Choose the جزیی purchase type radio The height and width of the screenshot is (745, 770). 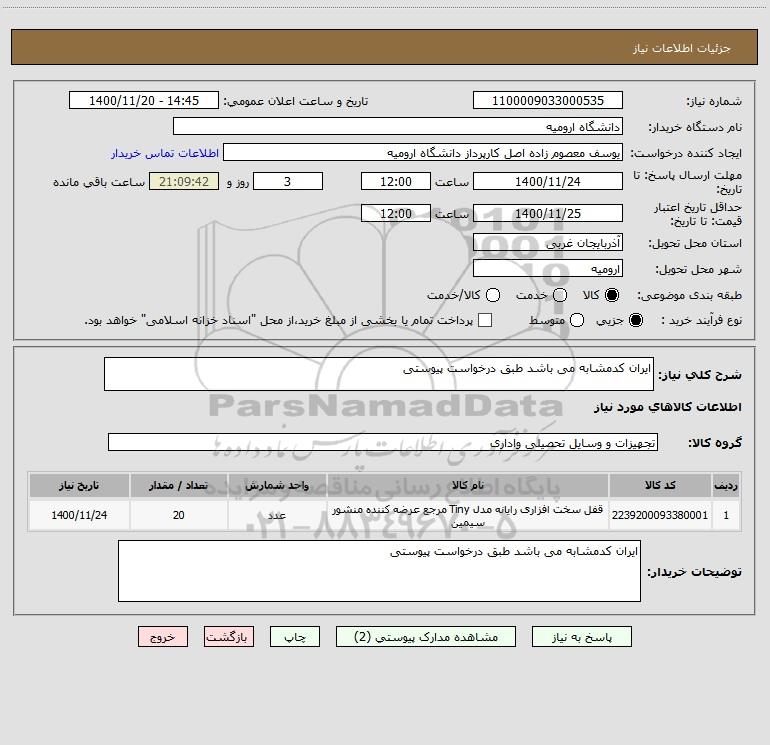pyautogui.click(x=635, y=320)
